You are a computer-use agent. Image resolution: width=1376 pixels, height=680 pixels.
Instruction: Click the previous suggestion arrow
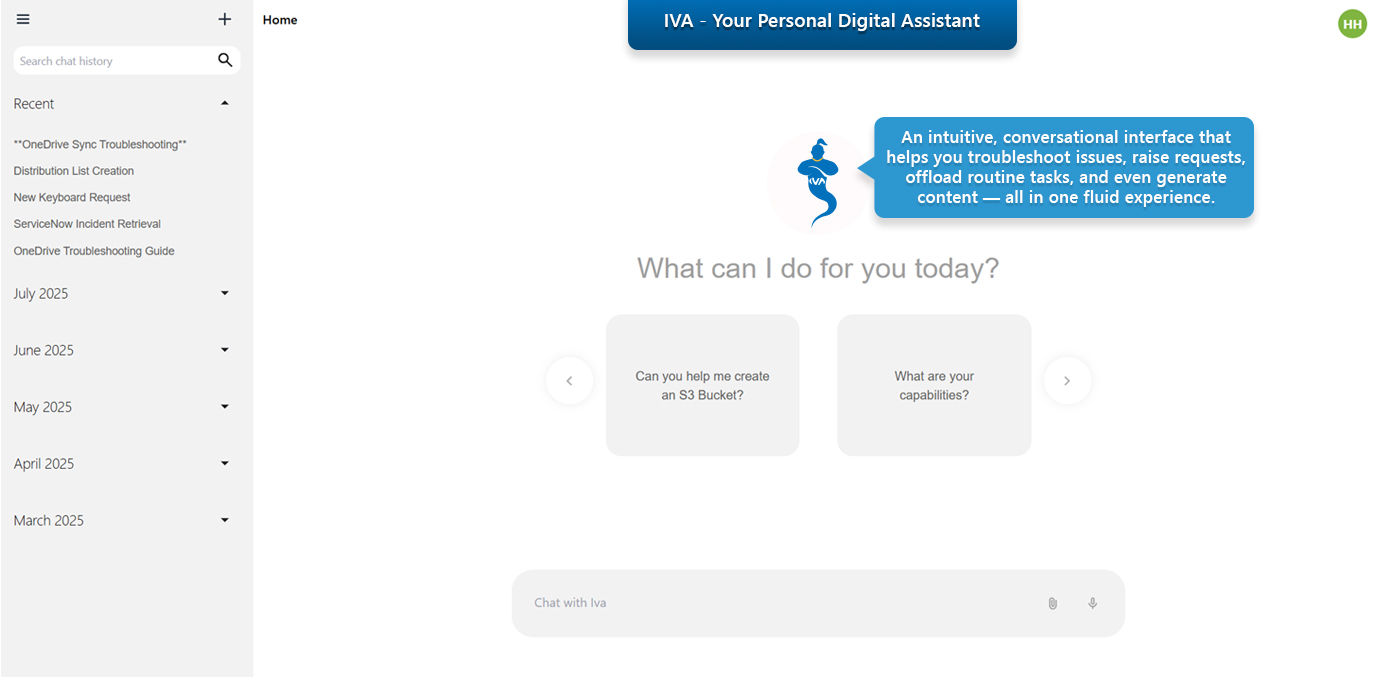[569, 381]
